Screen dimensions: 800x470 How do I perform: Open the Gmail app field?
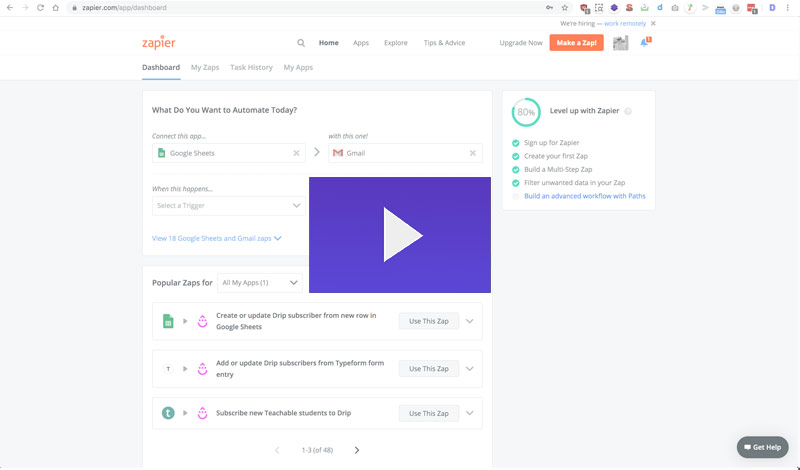pos(405,153)
